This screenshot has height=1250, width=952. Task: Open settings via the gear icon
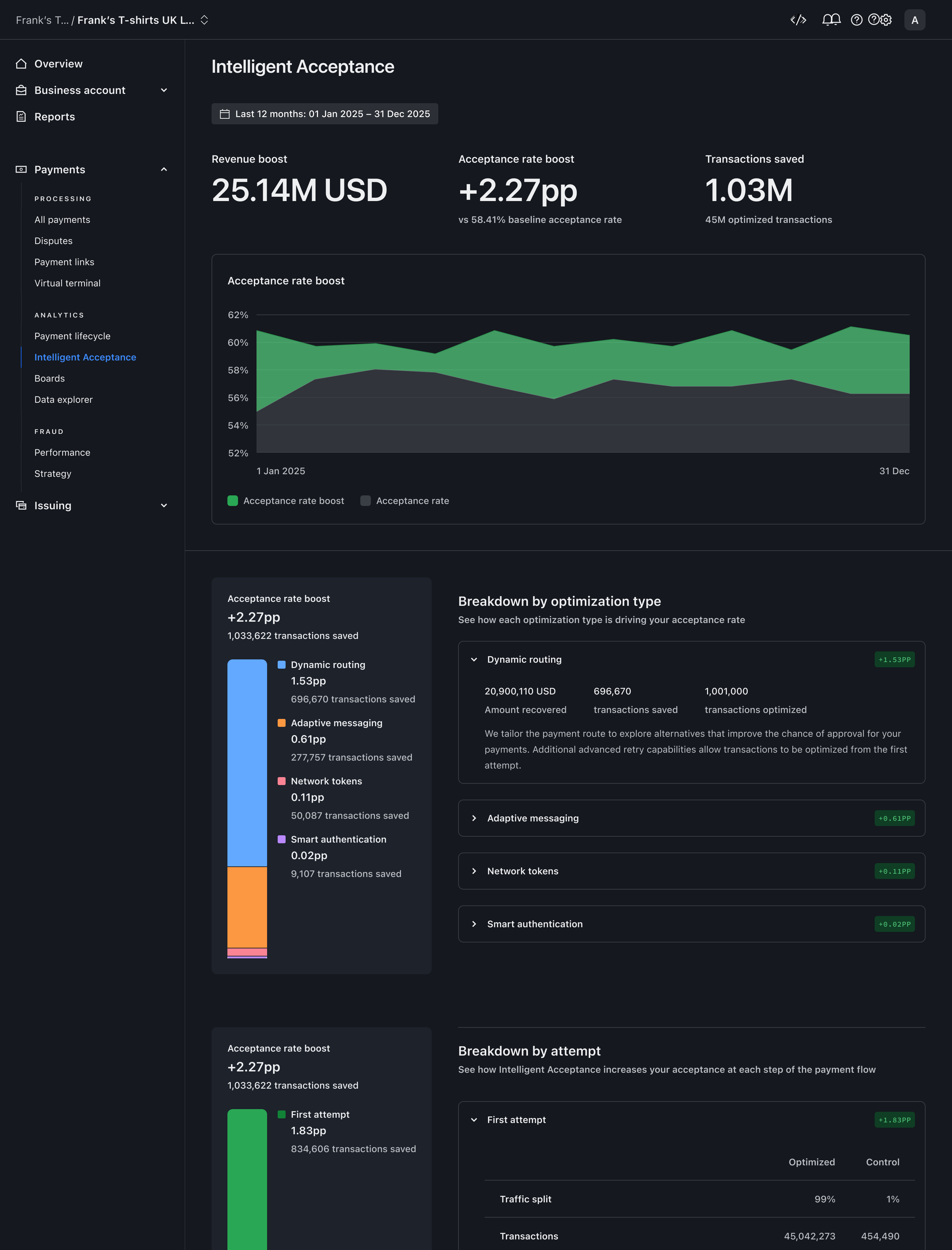point(886,20)
